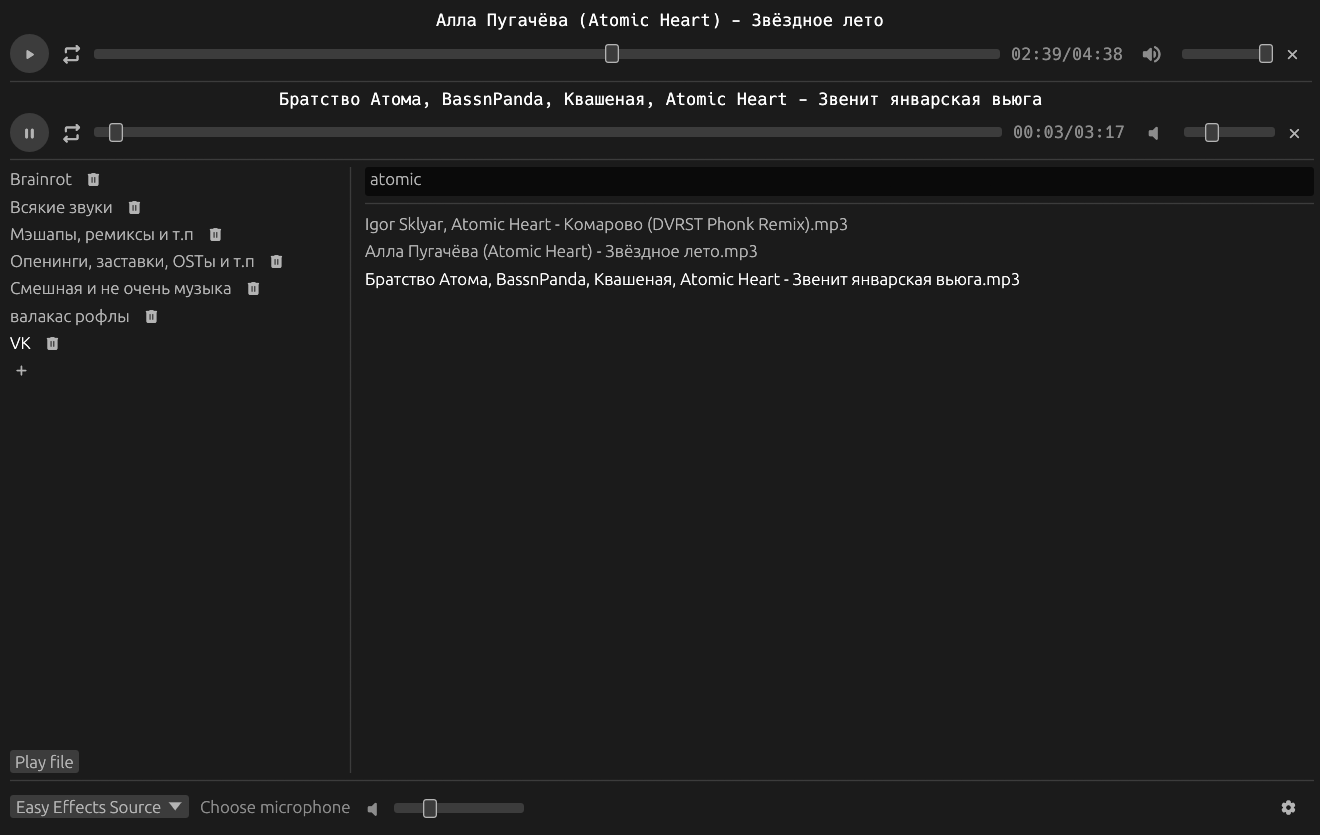Resume playback of Звёздное лето

[x=29, y=53]
